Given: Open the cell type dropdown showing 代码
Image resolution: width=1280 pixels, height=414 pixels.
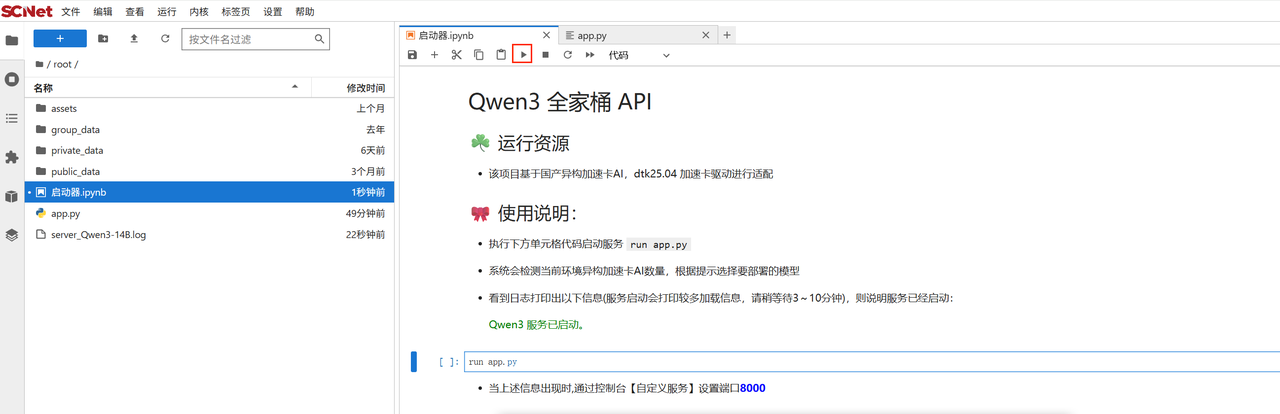Looking at the screenshot, I should click(639, 55).
